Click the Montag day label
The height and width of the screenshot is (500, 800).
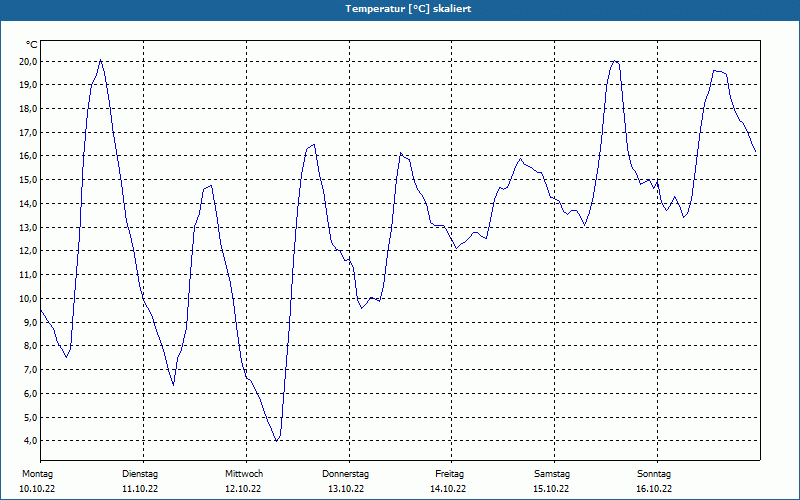tap(37, 474)
